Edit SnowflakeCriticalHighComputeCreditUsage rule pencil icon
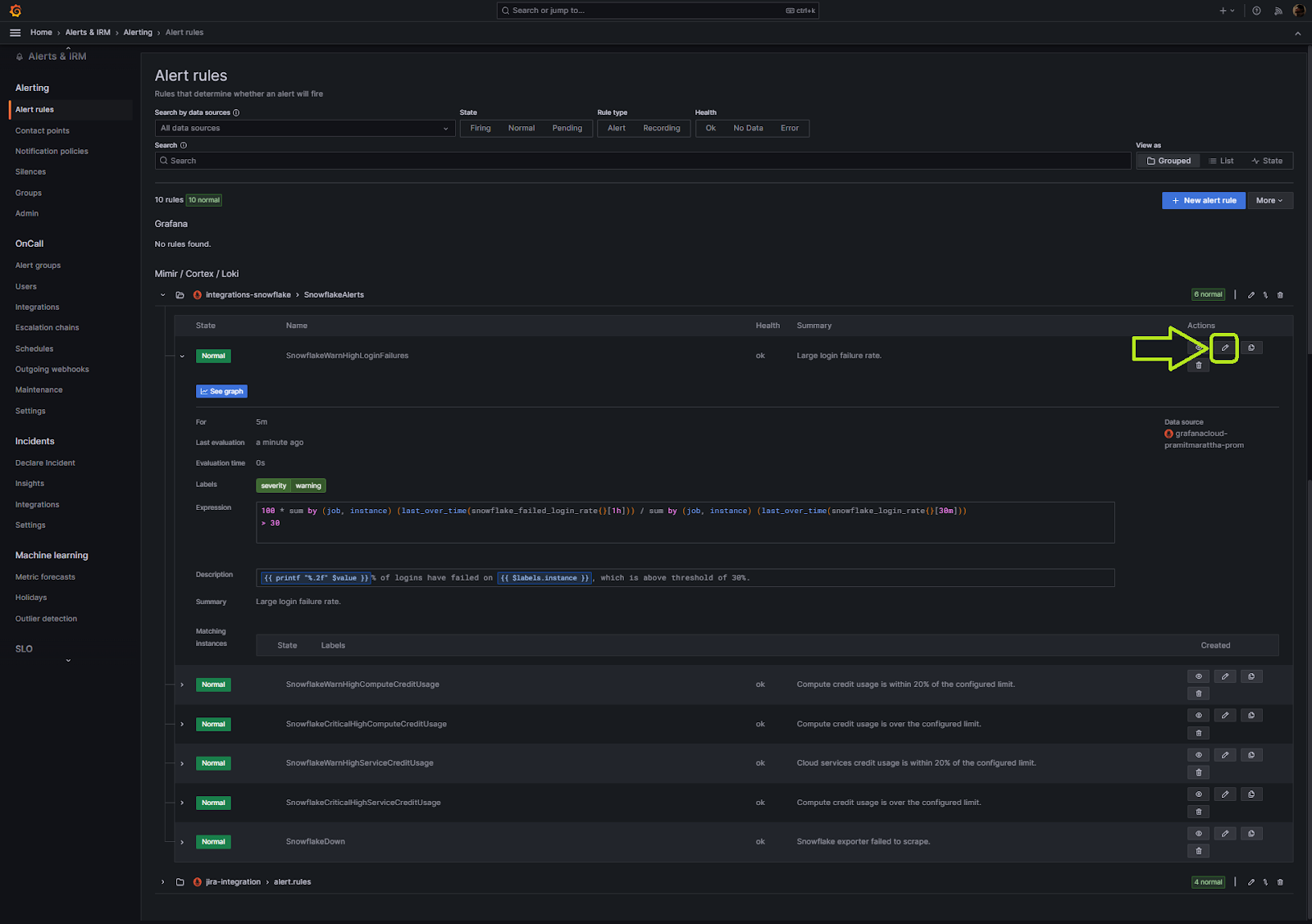1312x924 pixels. tap(1225, 716)
